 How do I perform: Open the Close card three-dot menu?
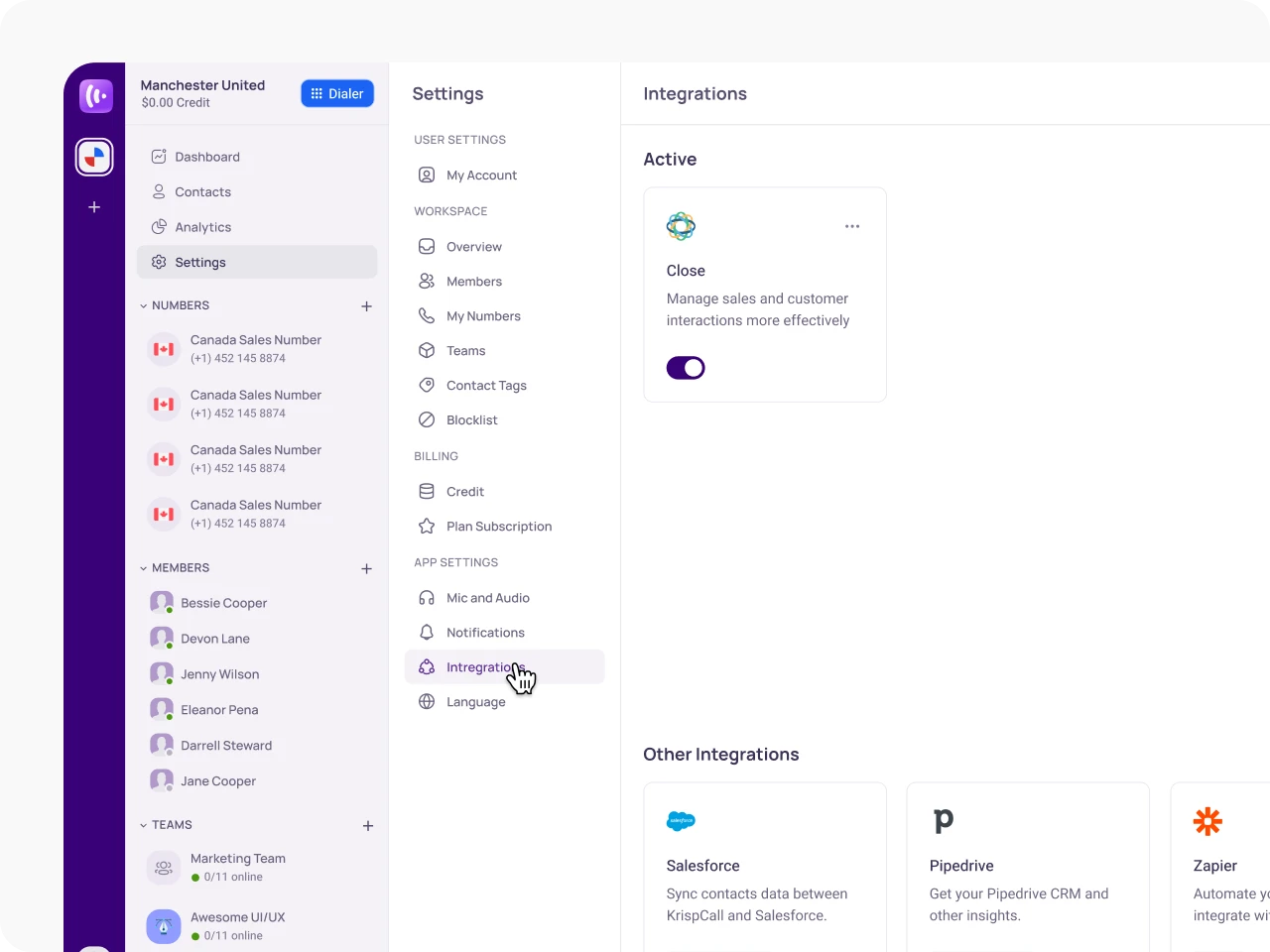click(852, 226)
